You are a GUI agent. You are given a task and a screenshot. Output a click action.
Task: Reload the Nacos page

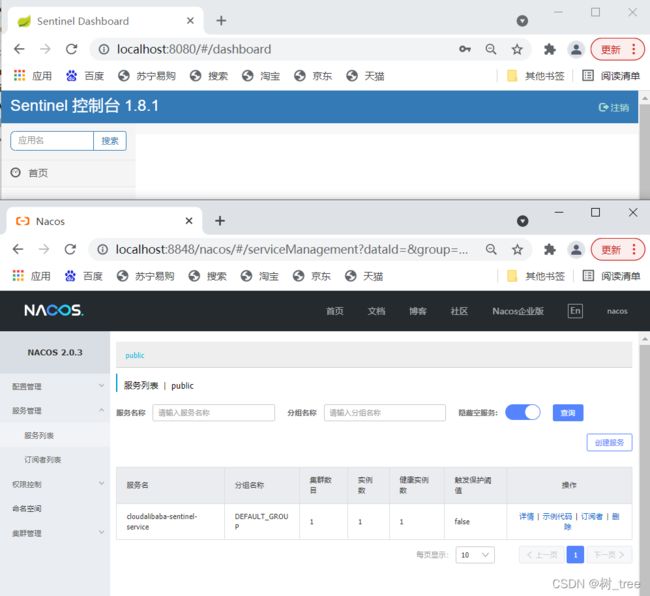70,249
